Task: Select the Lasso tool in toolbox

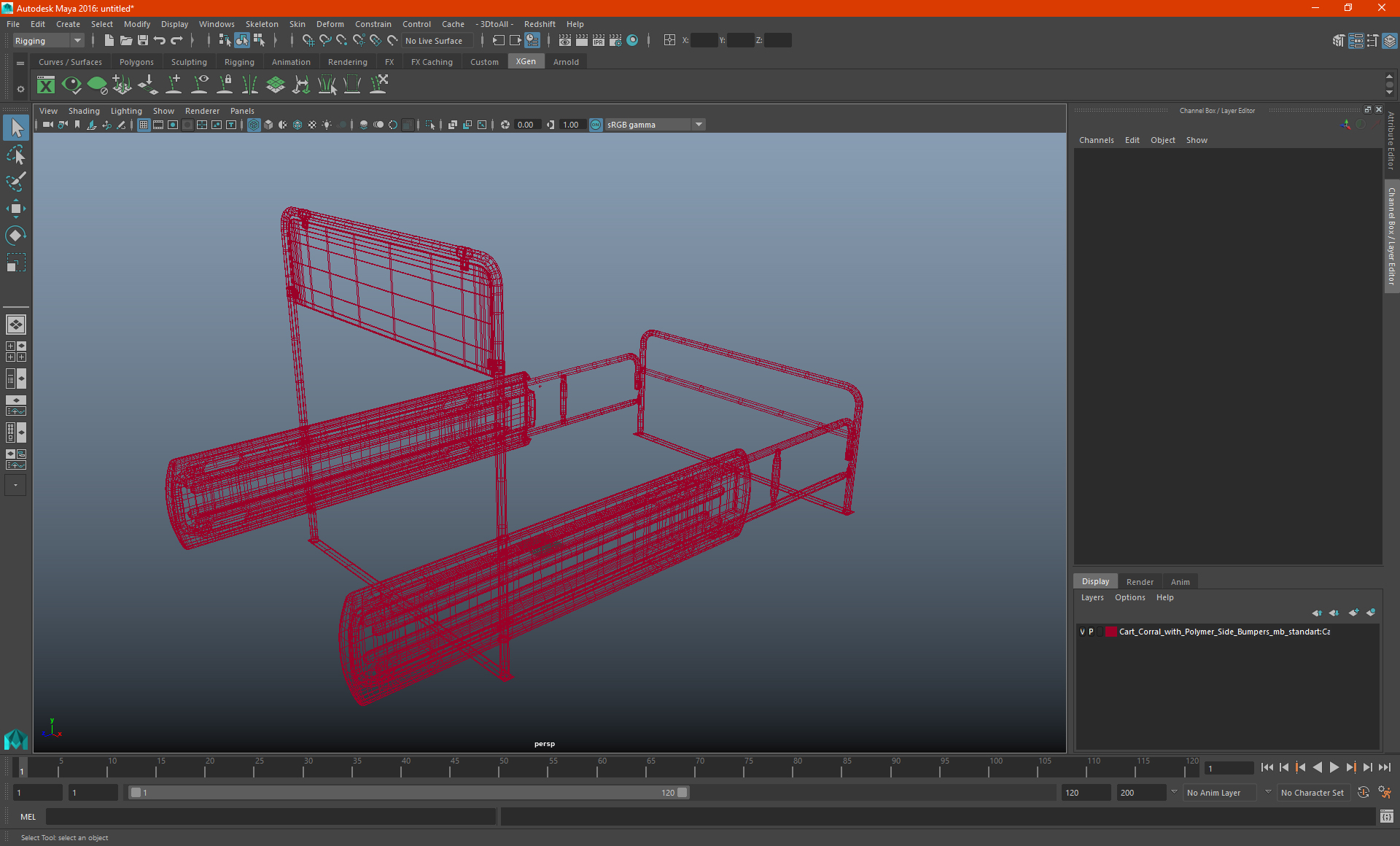Action: [x=16, y=155]
